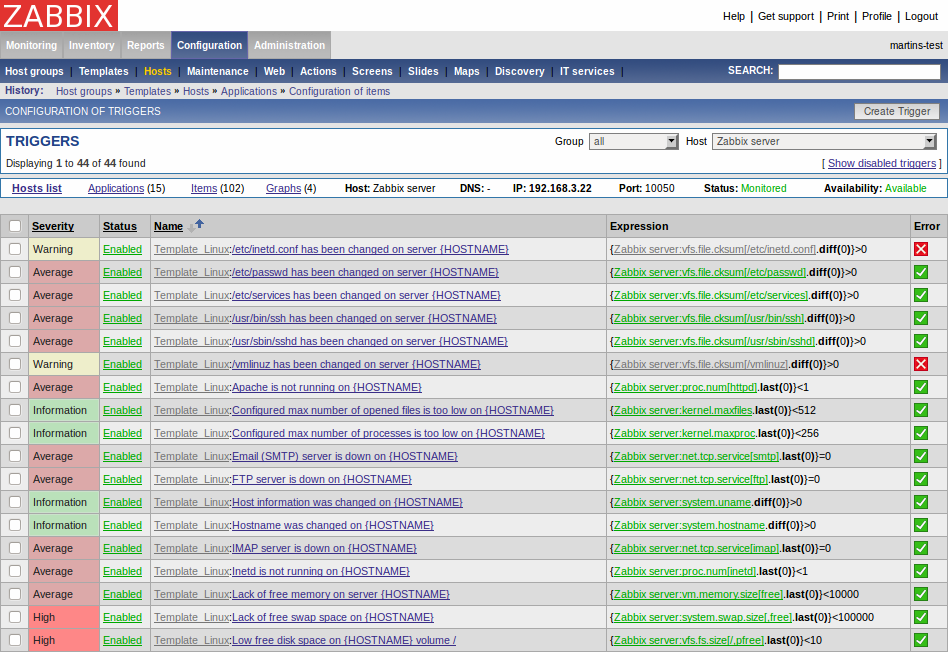Click green status icon for kernel.maxfiles trigger
The image size is (948, 652).
click(x=921, y=410)
